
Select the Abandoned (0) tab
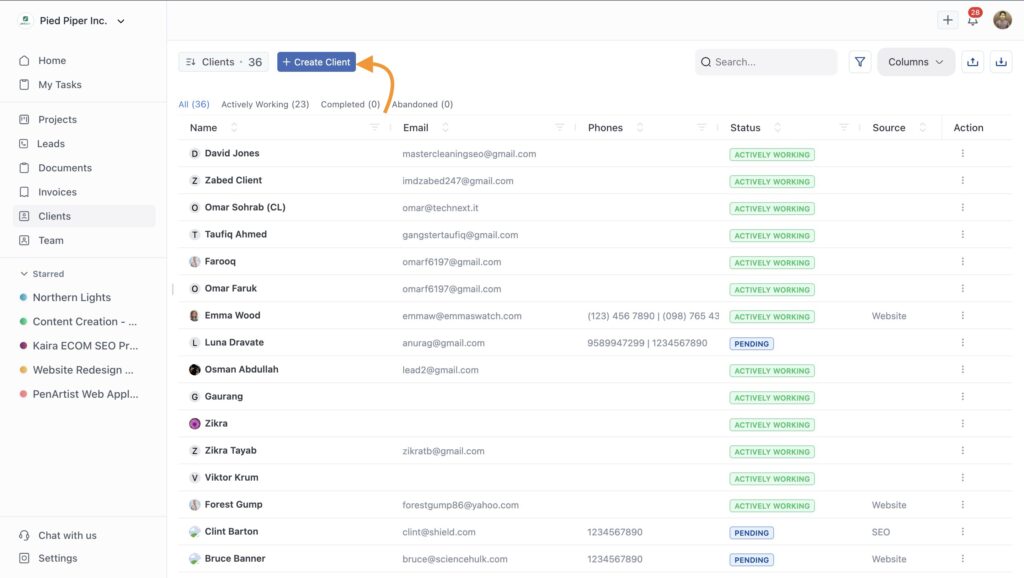coord(422,104)
